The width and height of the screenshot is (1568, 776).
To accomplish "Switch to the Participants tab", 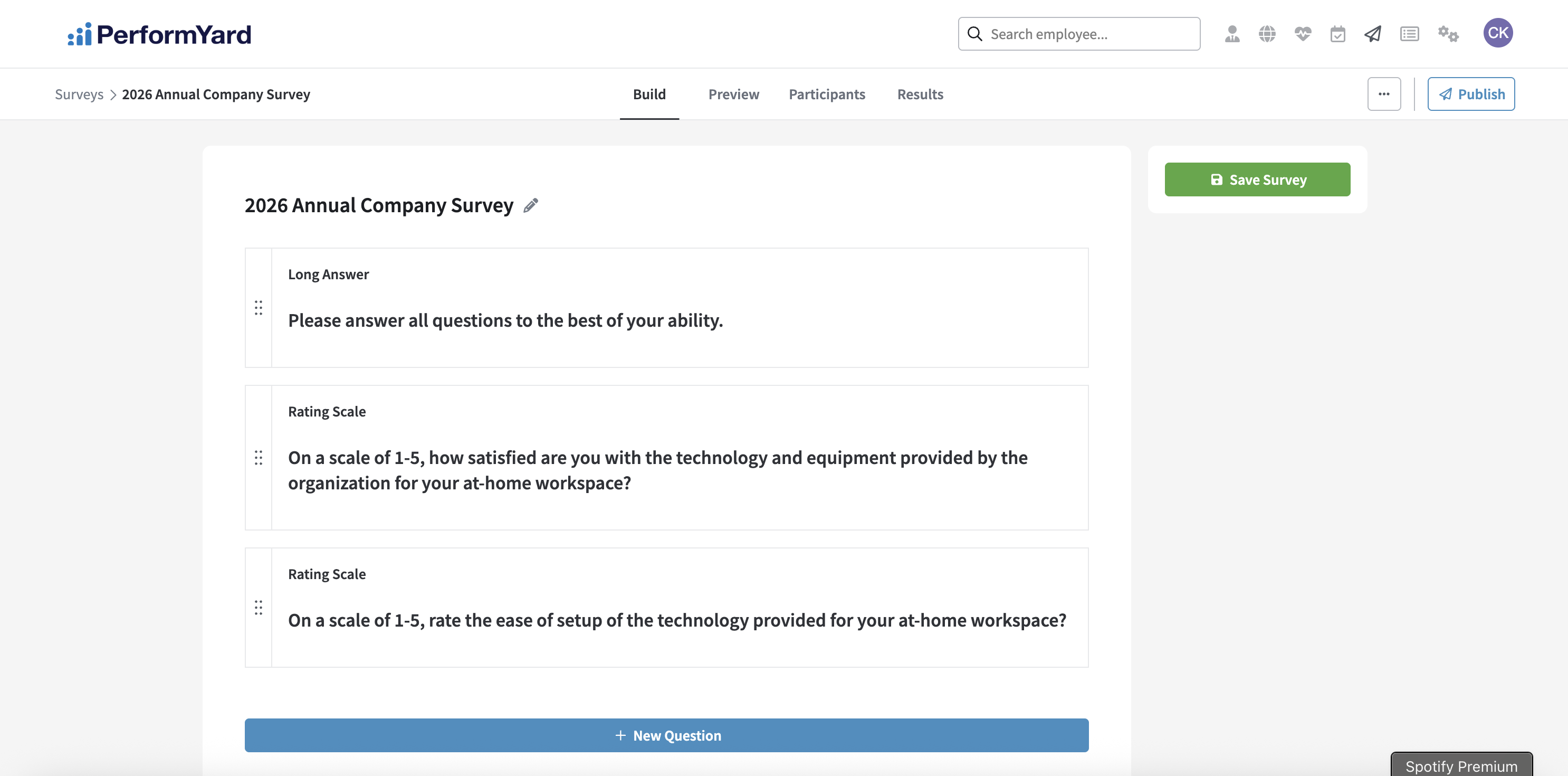I will pyautogui.click(x=827, y=94).
